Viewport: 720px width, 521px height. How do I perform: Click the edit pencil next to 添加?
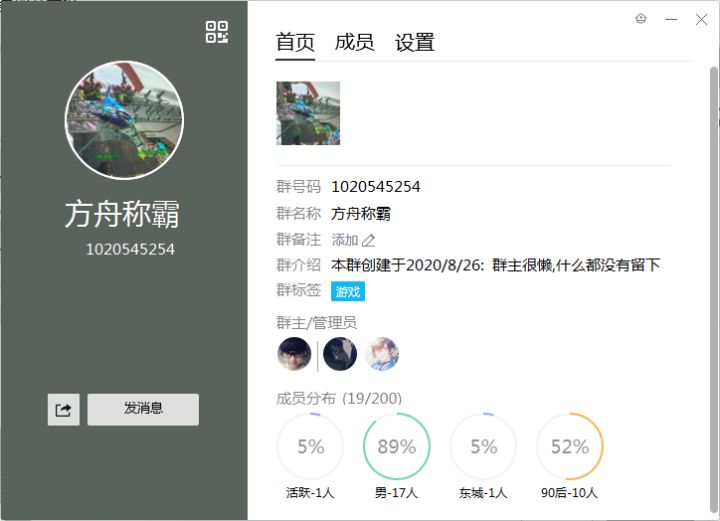(369, 240)
